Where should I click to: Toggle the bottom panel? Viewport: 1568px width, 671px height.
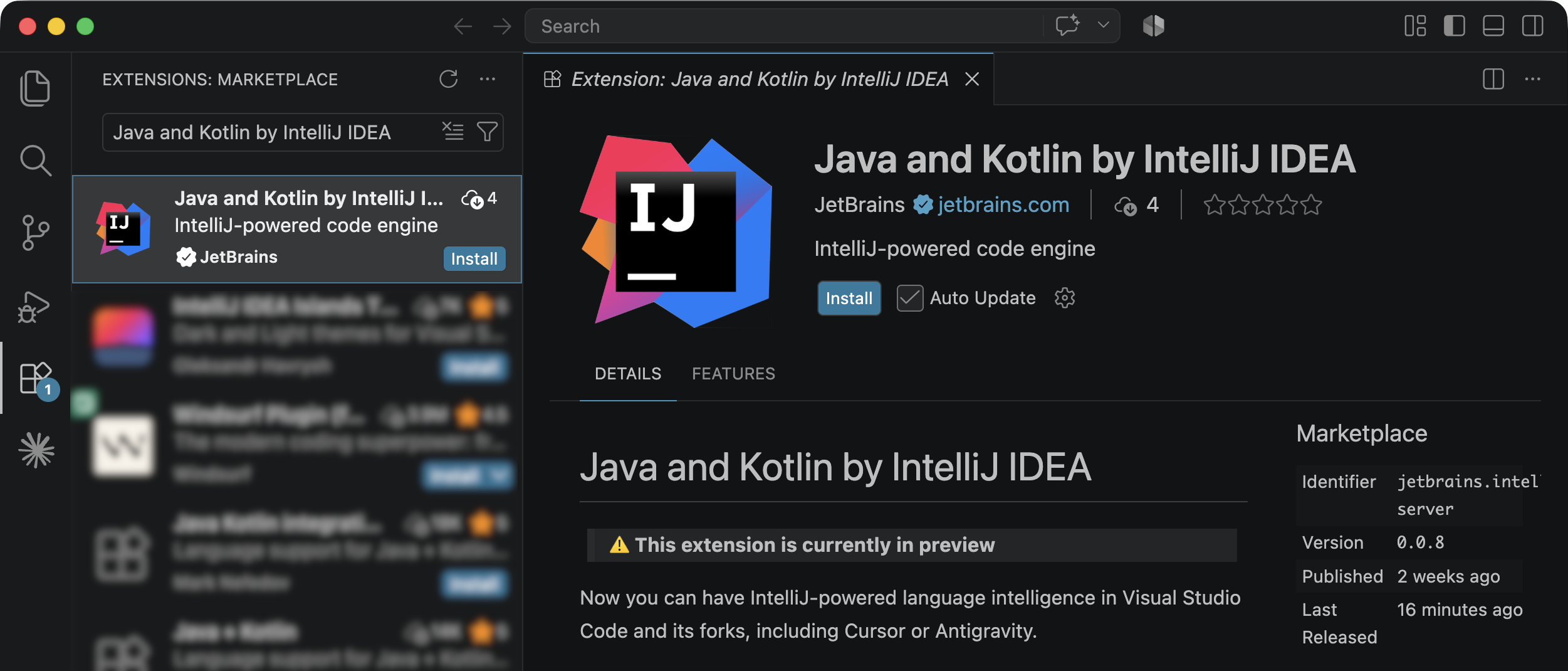tap(1493, 26)
